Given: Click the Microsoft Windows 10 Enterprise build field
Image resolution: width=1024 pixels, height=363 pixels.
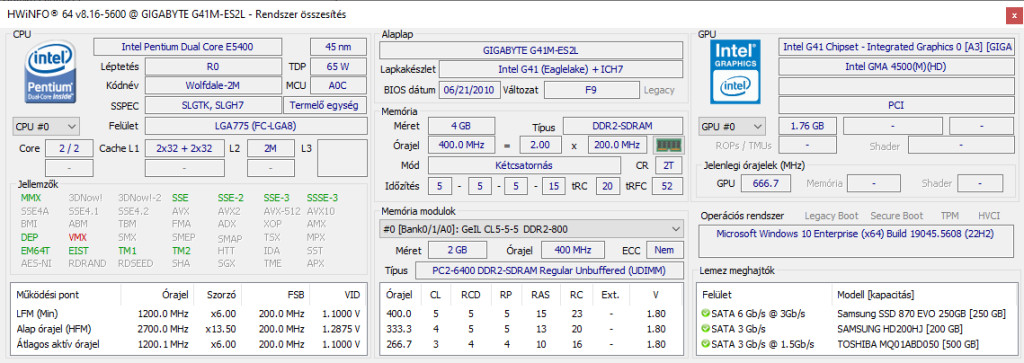Looking at the screenshot, I should coord(856,241).
